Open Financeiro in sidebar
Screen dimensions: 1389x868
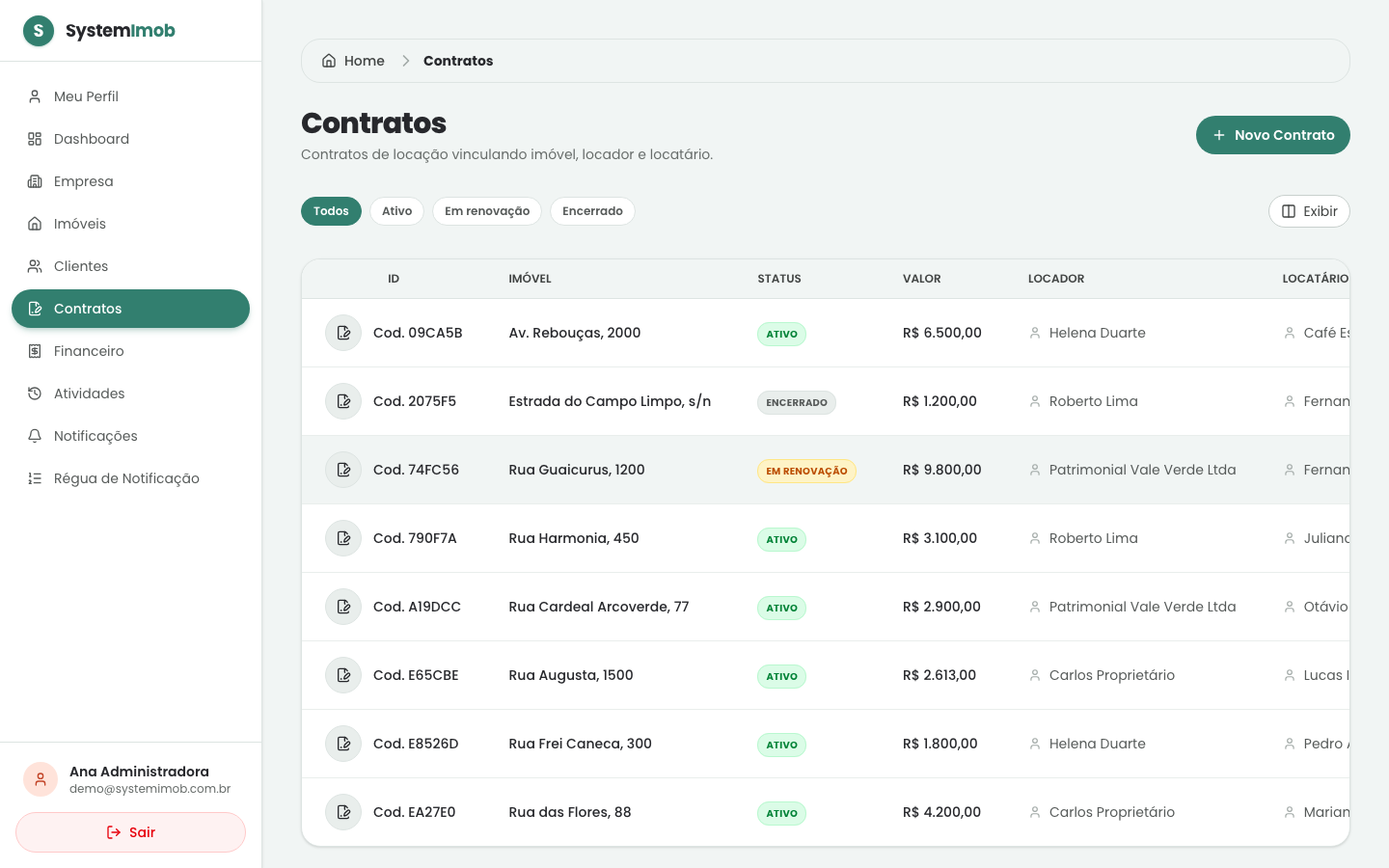130,351
